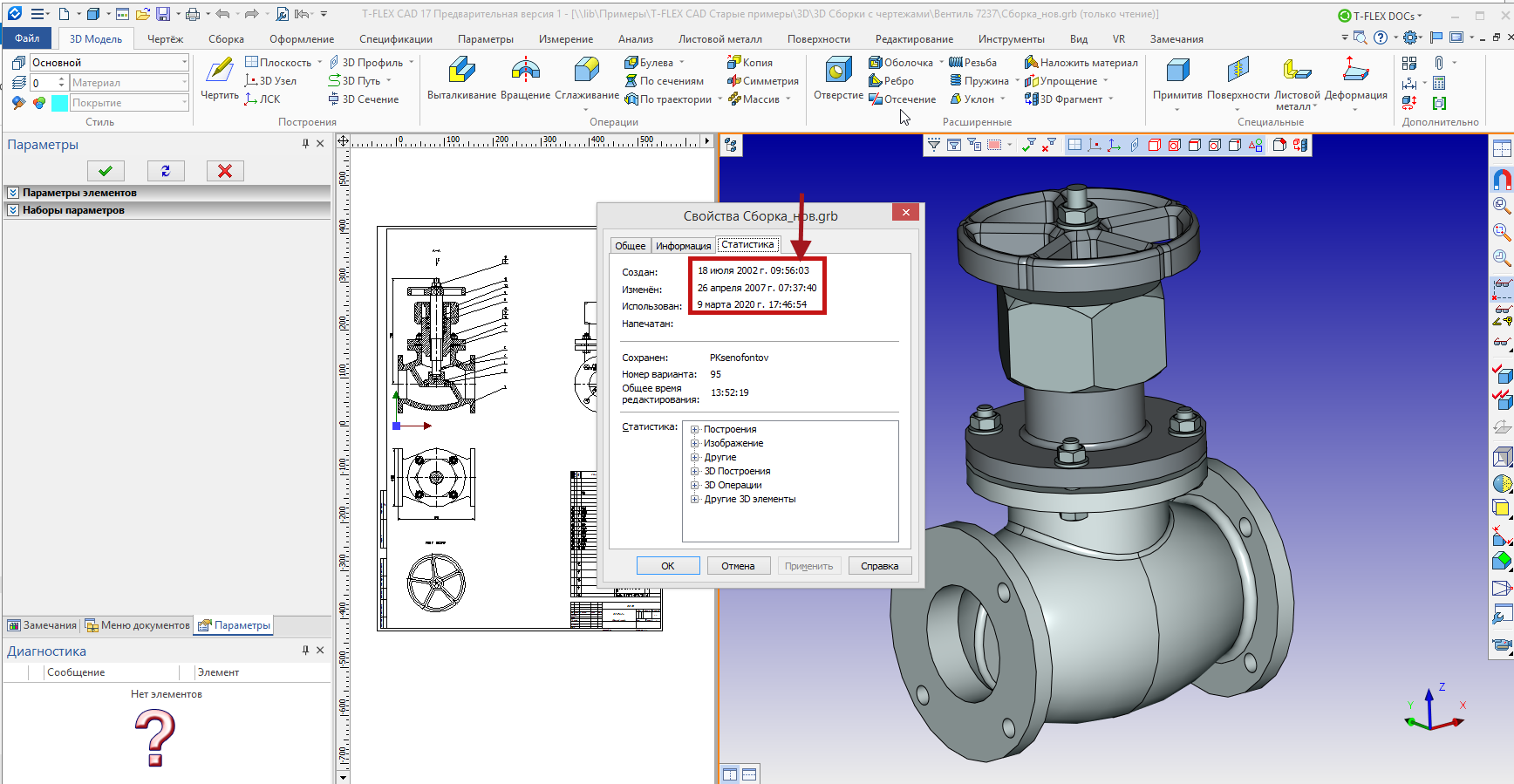Open the Покрытие dropdown
The width and height of the screenshot is (1514, 784).
coord(184,103)
